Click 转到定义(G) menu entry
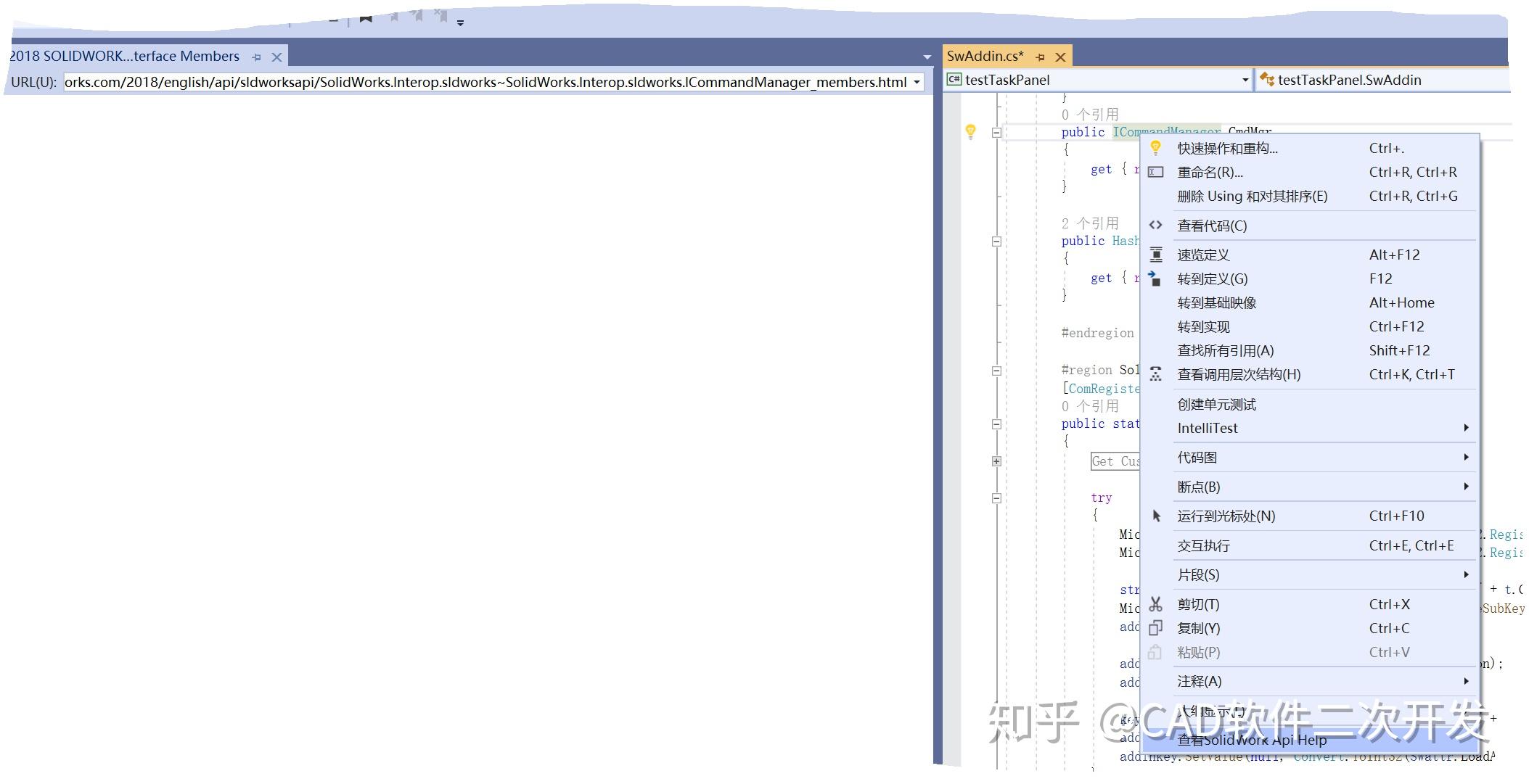This screenshot has width=1529, height=784. coord(1311,278)
